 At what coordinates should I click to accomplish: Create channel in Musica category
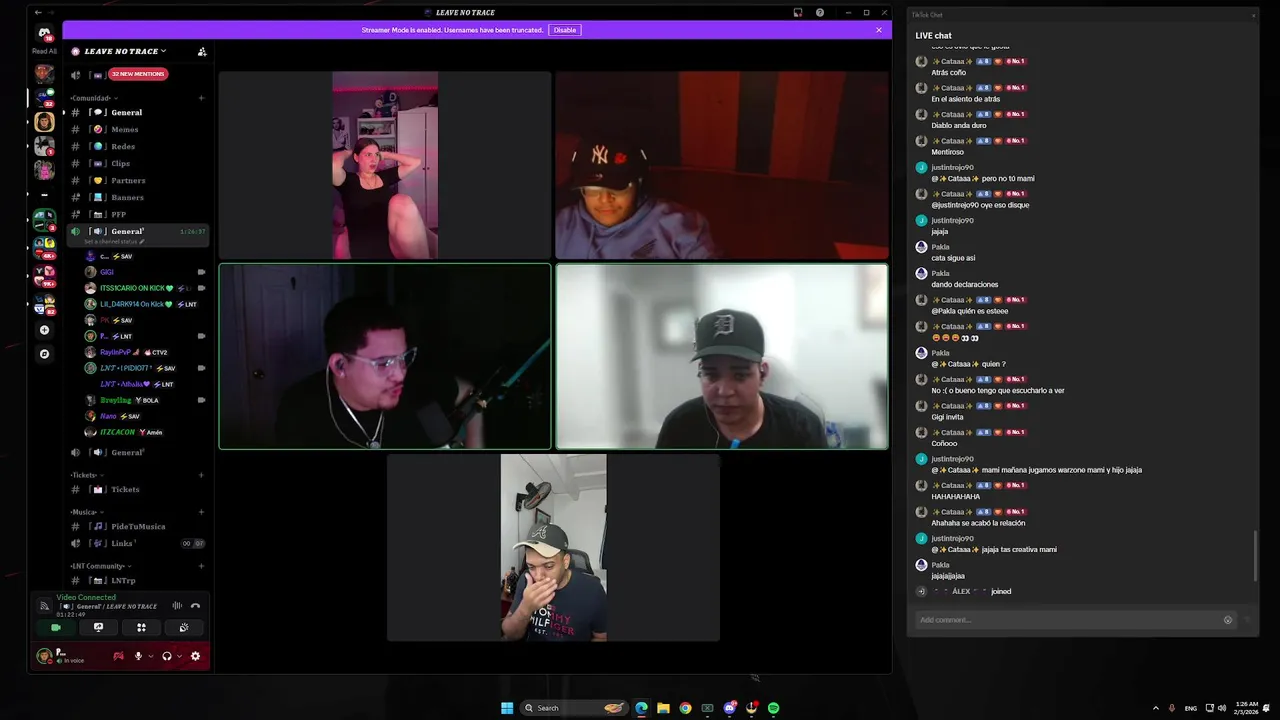(x=201, y=512)
